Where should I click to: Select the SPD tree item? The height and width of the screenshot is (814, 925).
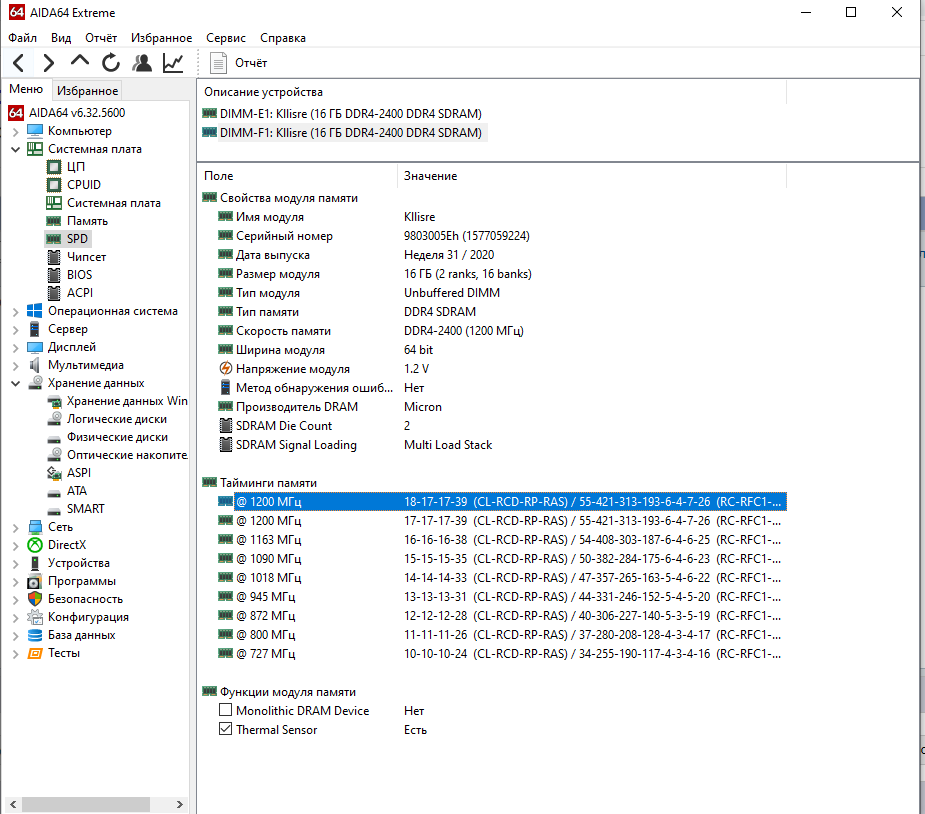pos(68,239)
